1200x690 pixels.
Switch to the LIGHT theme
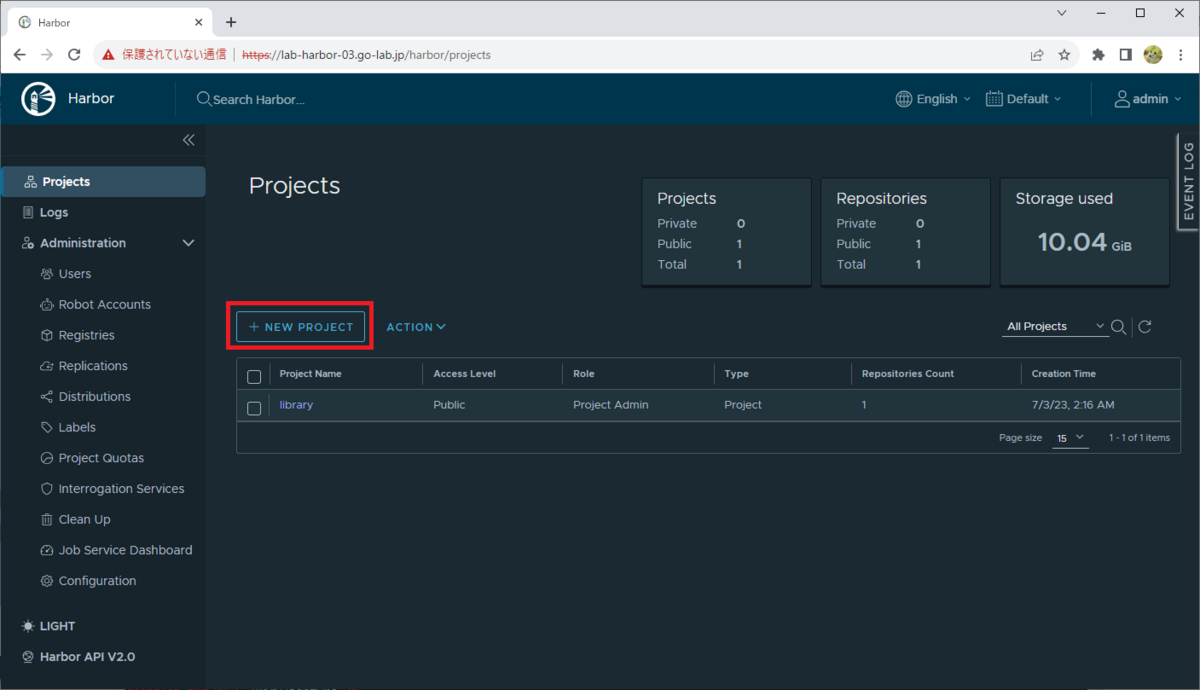[49, 626]
